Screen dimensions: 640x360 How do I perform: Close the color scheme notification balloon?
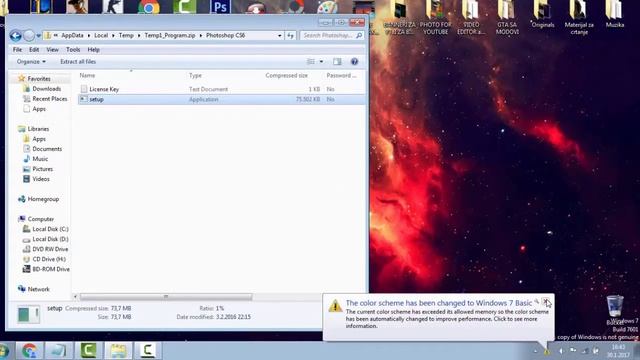pos(546,302)
